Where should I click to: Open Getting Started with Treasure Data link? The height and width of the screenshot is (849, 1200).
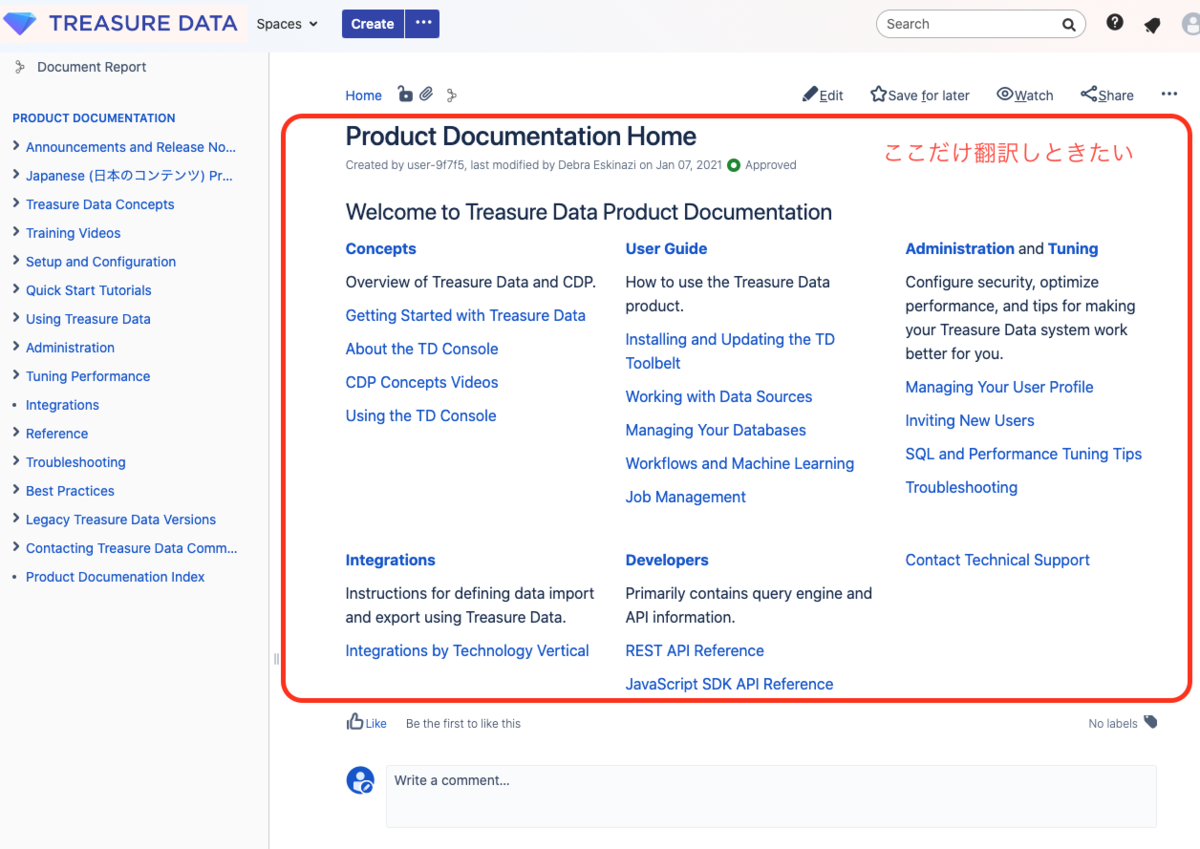pyautogui.click(x=466, y=316)
